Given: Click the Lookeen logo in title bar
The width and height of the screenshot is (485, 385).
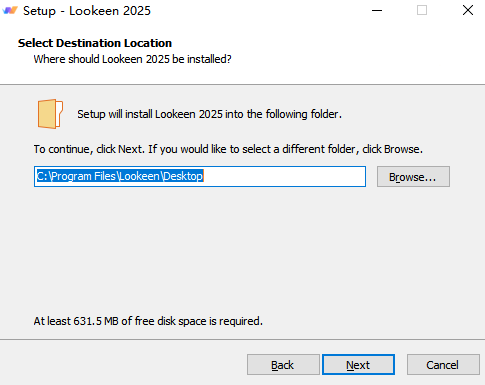Looking at the screenshot, I should coord(10,10).
